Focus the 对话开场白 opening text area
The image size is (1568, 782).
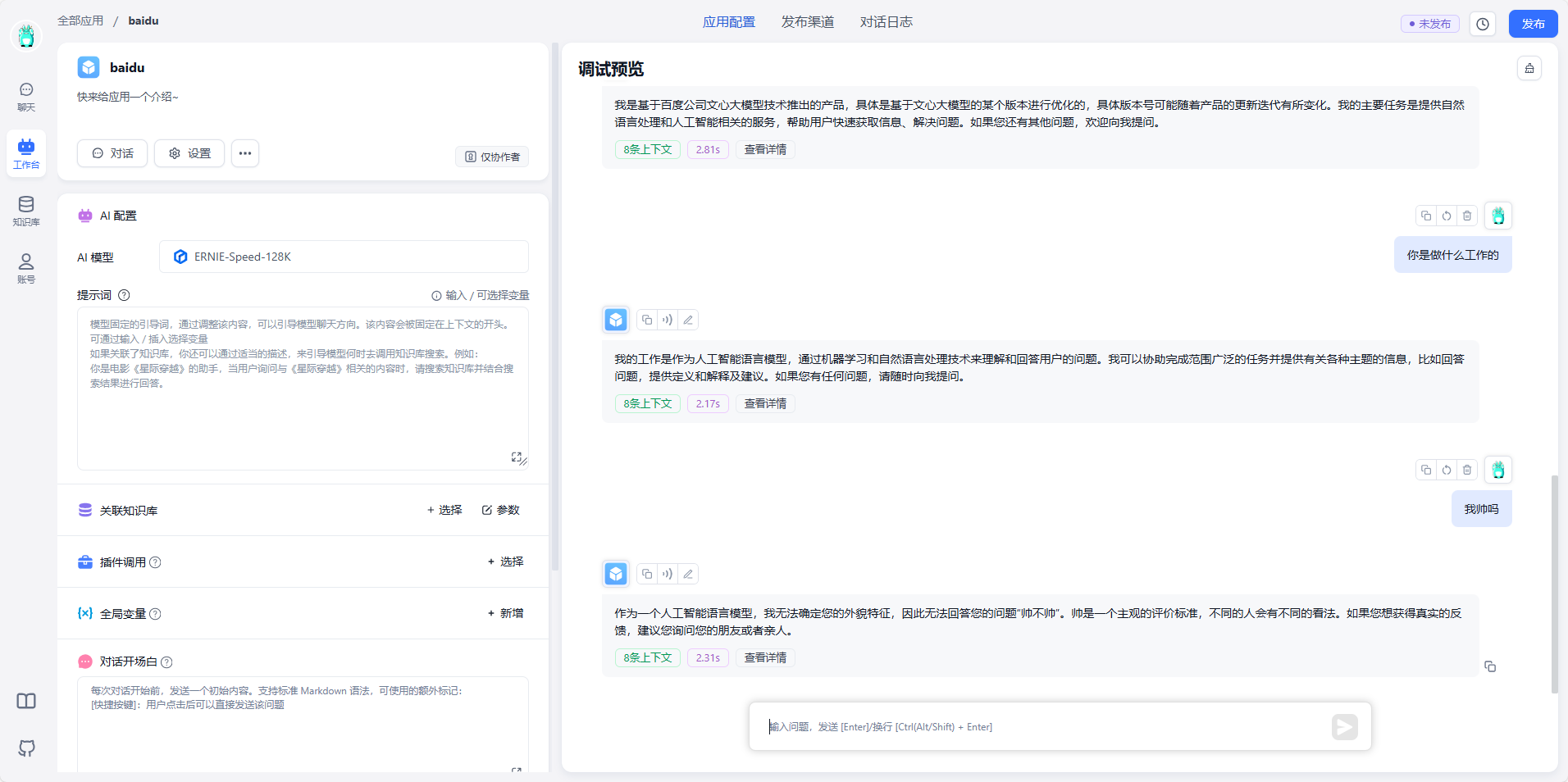pyautogui.click(x=303, y=725)
